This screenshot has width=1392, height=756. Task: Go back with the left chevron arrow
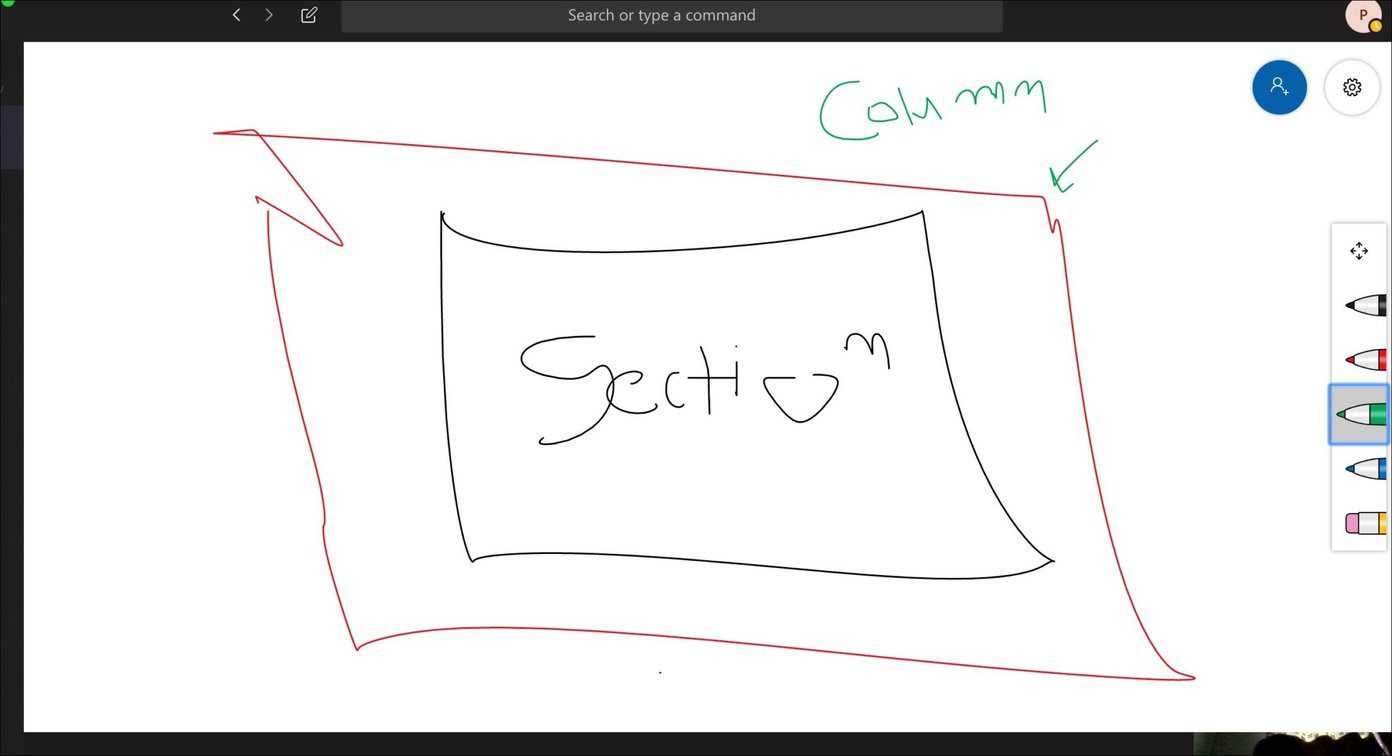coord(236,15)
